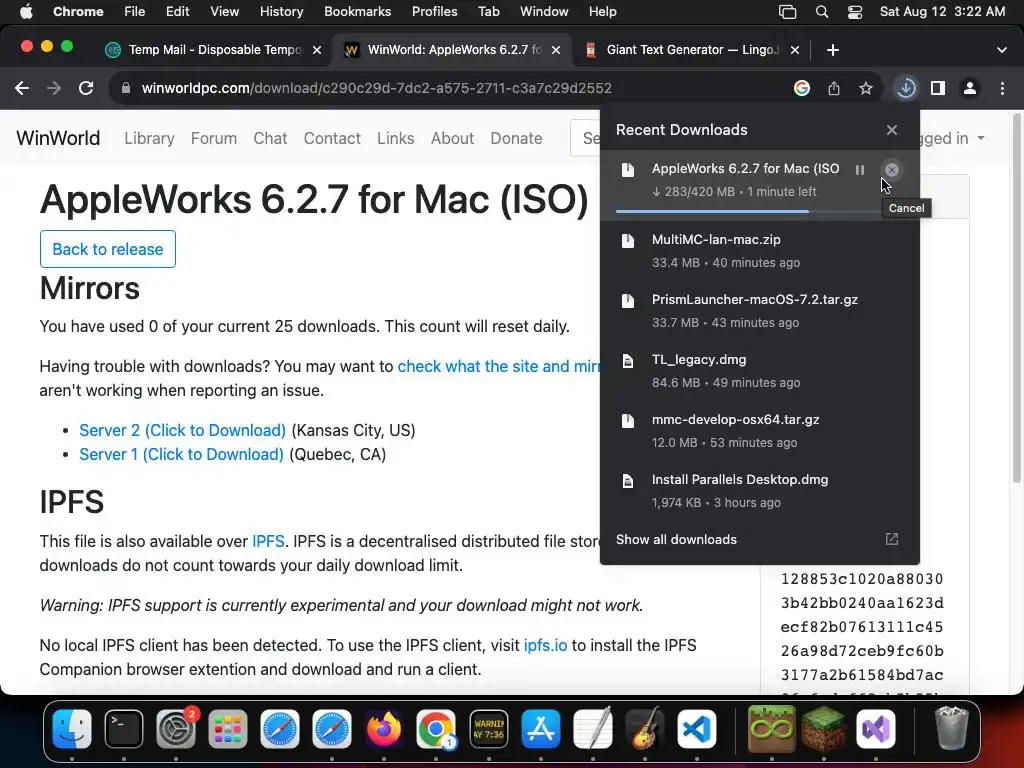Open 'check what the site and mirrors' link

pos(498,366)
